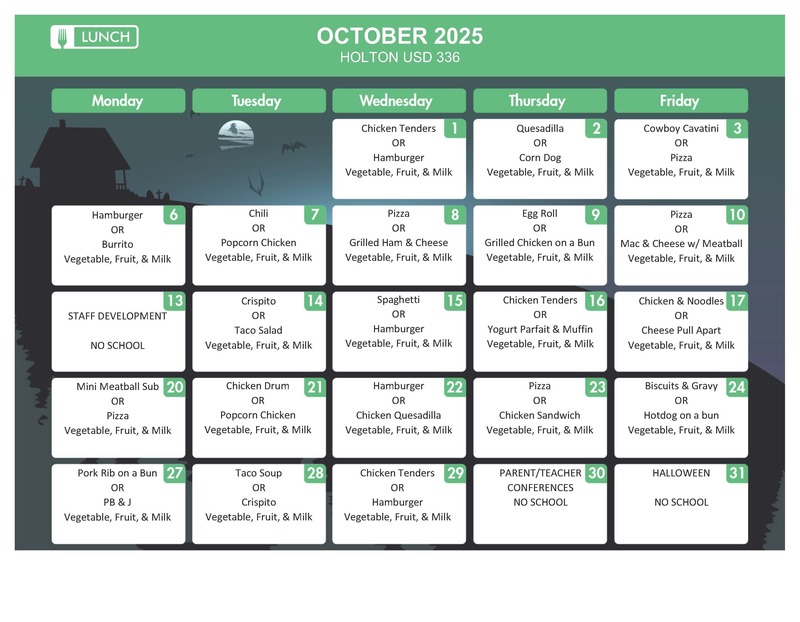Select the Pork Rib on a Bun entry

click(117, 473)
